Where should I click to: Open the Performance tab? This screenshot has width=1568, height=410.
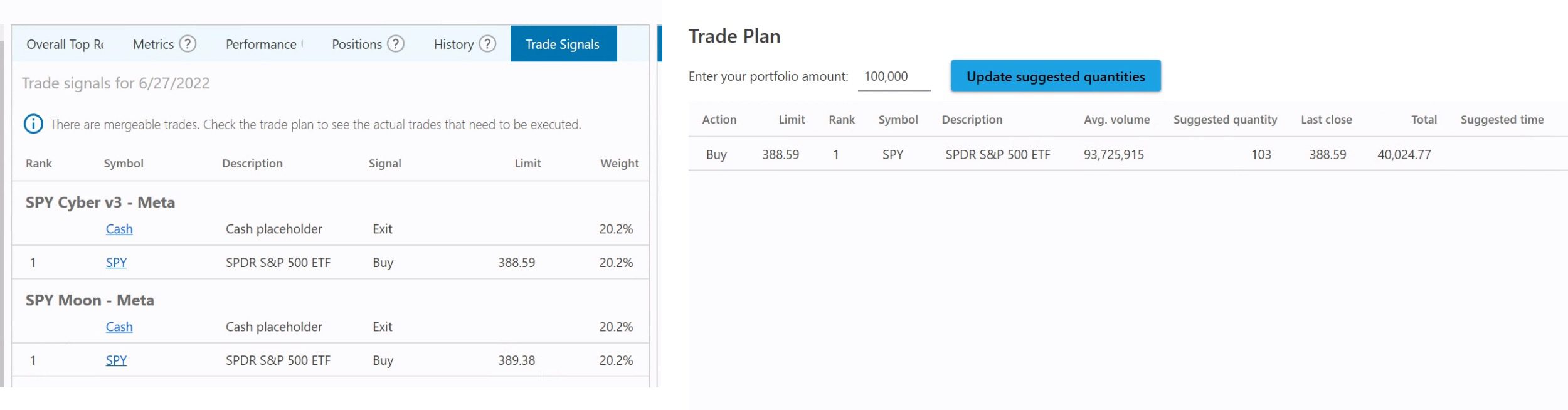point(261,45)
